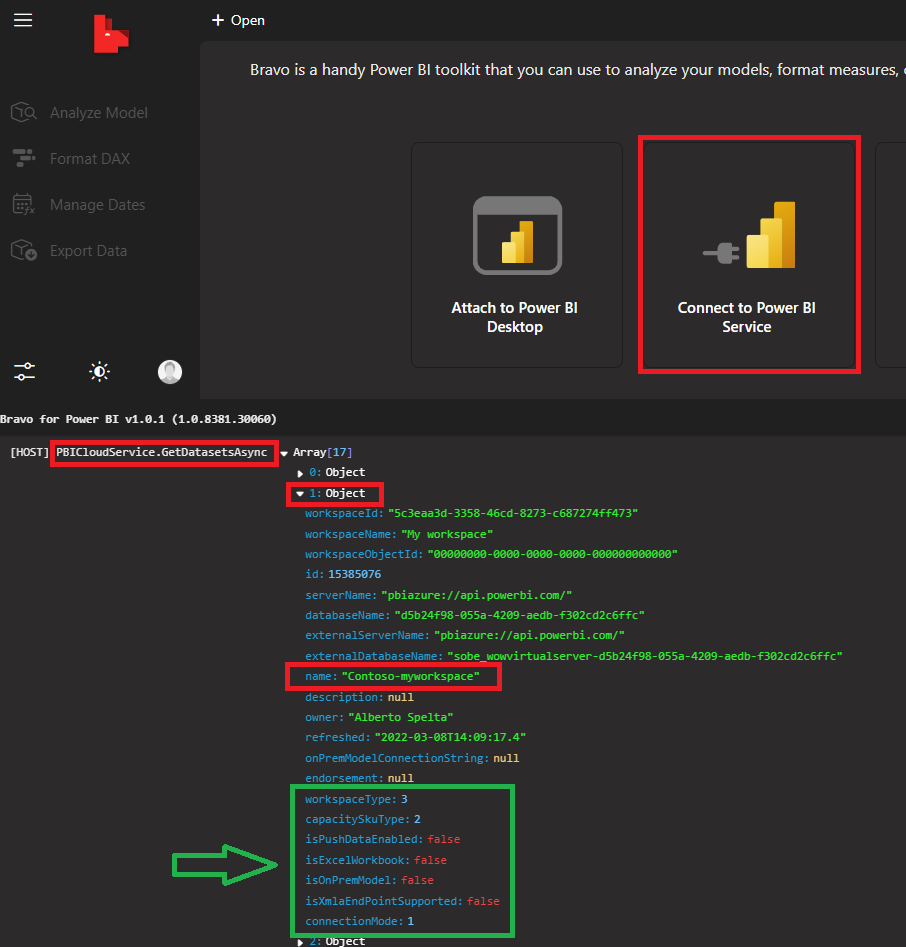Toggle light and dark theme
The height and width of the screenshot is (947, 906).
click(99, 371)
